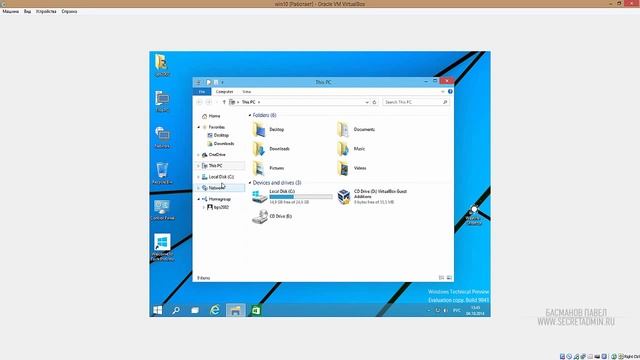
Task: Refresh the This PC address bar
Action: (374, 102)
